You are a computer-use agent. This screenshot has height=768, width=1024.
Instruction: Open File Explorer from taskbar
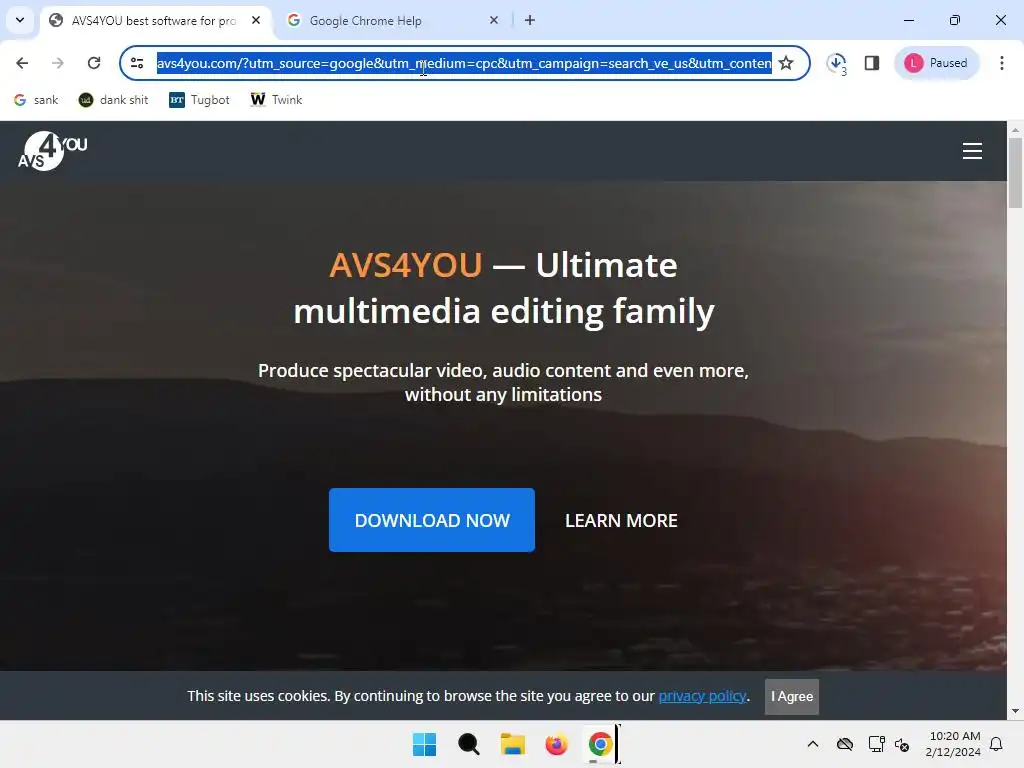(x=513, y=744)
